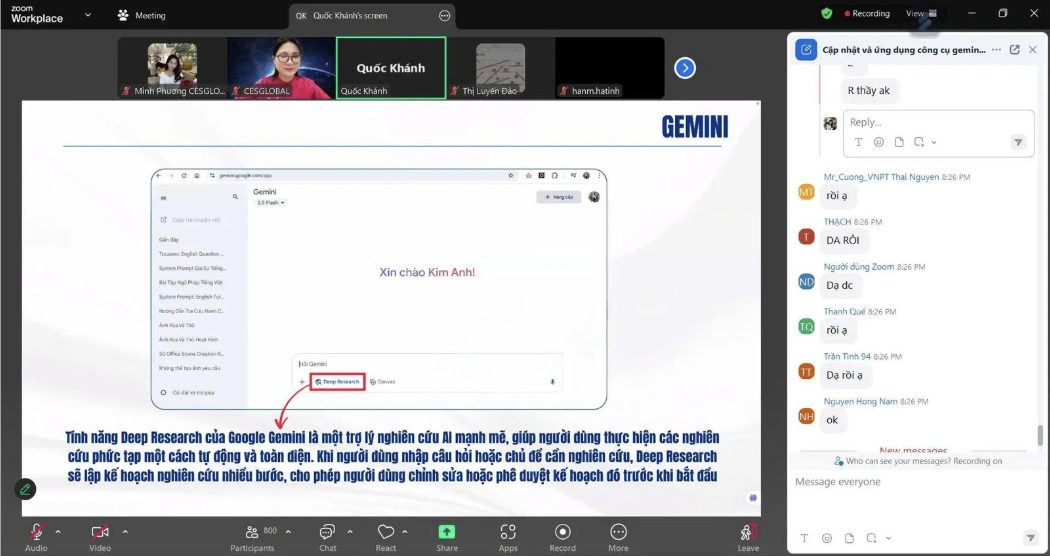The width and height of the screenshot is (1050, 556).
Task: Click Trần Tình 94 sender name
Action: tap(847, 356)
